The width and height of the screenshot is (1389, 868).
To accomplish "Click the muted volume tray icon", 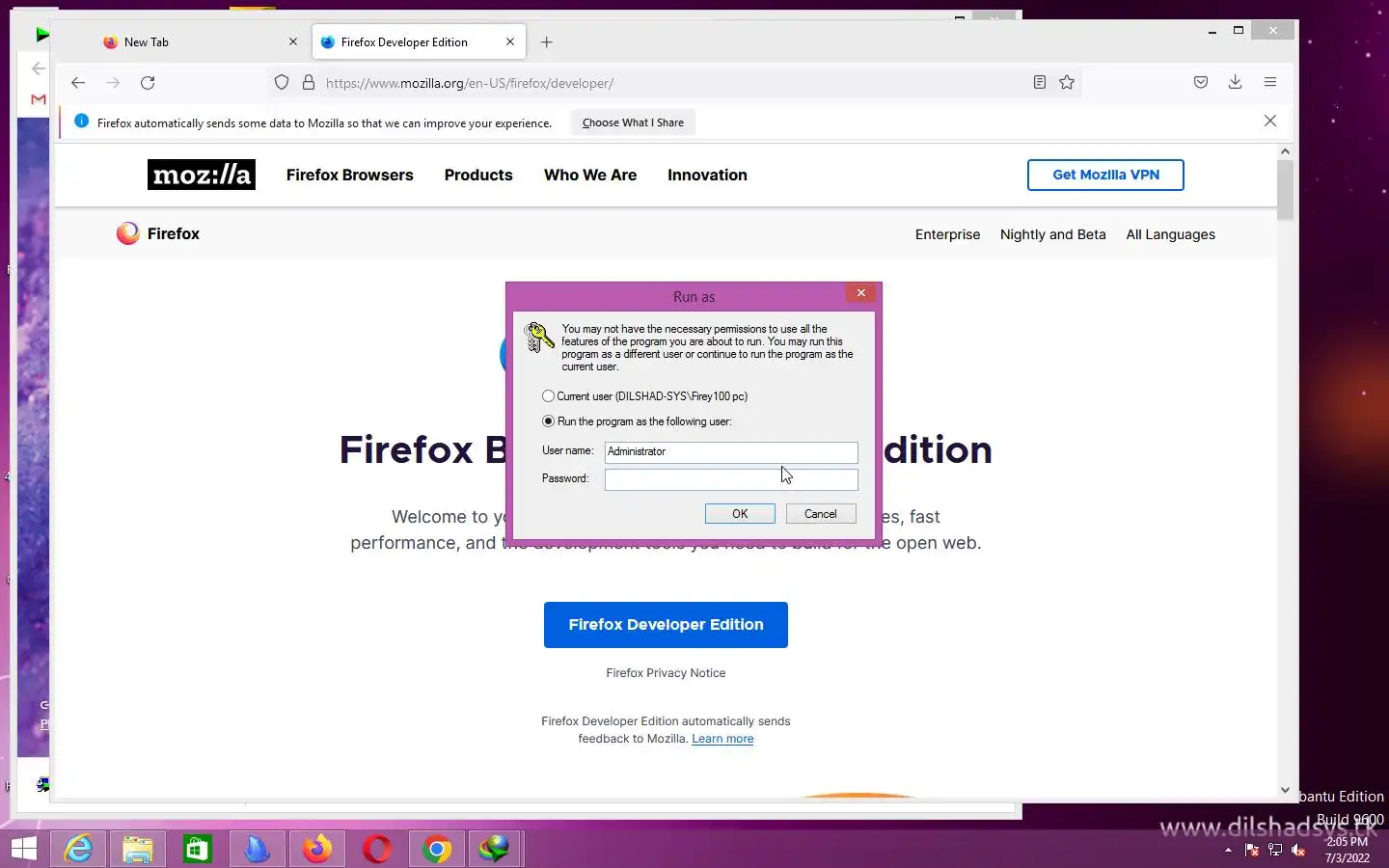I will tap(1298, 851).
